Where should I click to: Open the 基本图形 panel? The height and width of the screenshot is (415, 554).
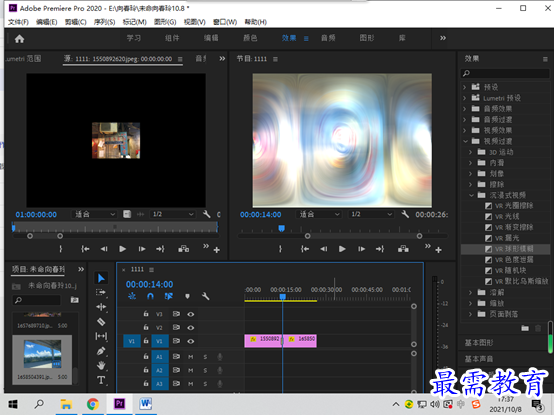479,343
